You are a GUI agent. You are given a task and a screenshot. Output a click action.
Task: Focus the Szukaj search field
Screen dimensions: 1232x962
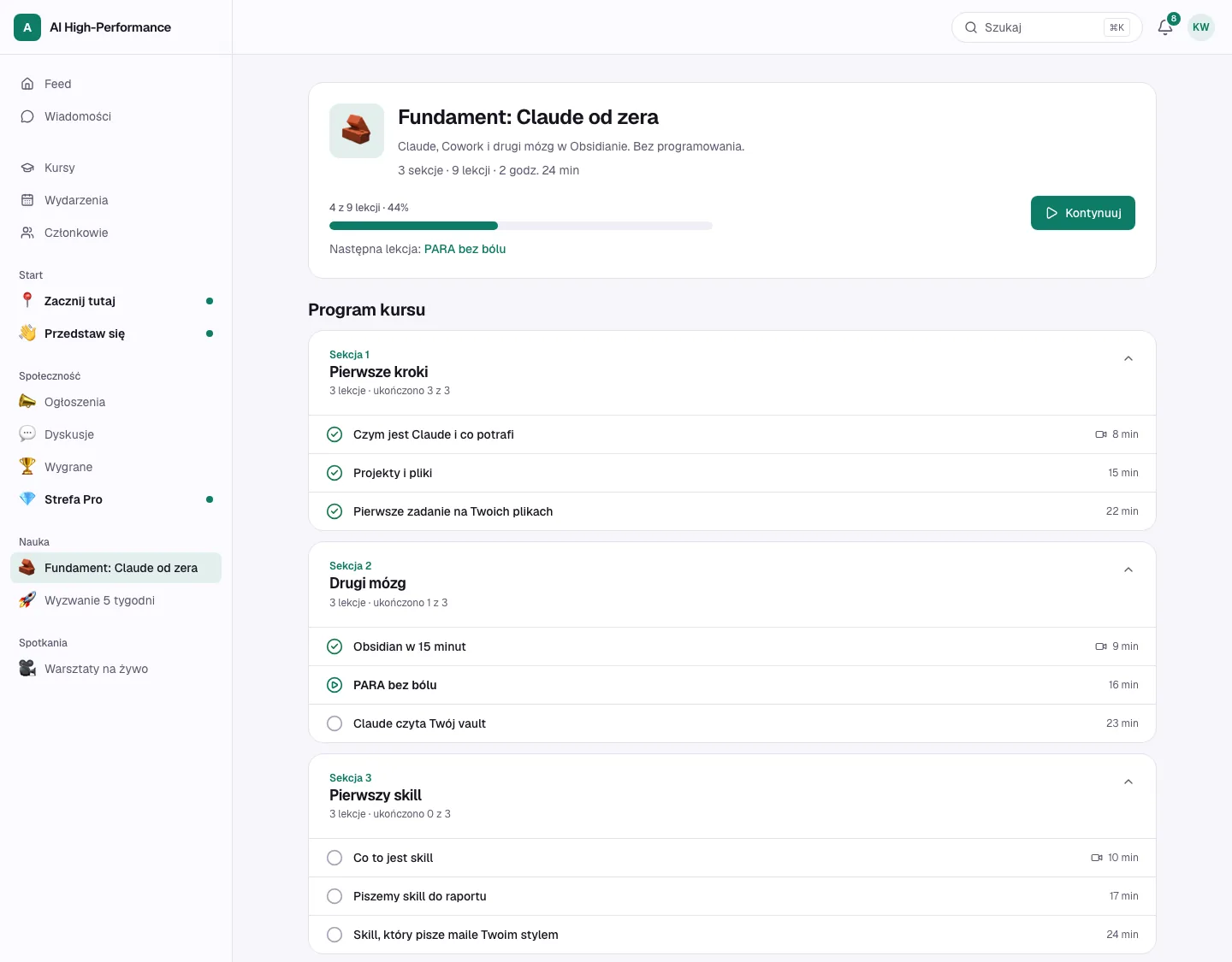point(1047,27)
